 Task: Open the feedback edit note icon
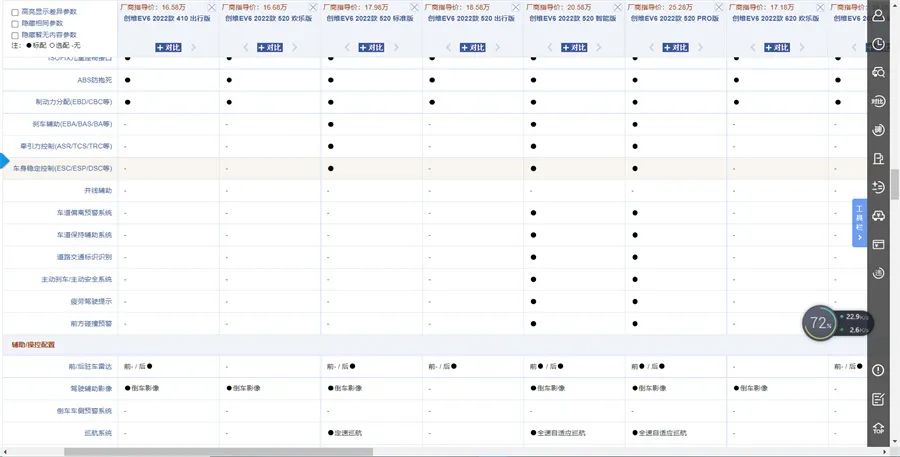878,399
